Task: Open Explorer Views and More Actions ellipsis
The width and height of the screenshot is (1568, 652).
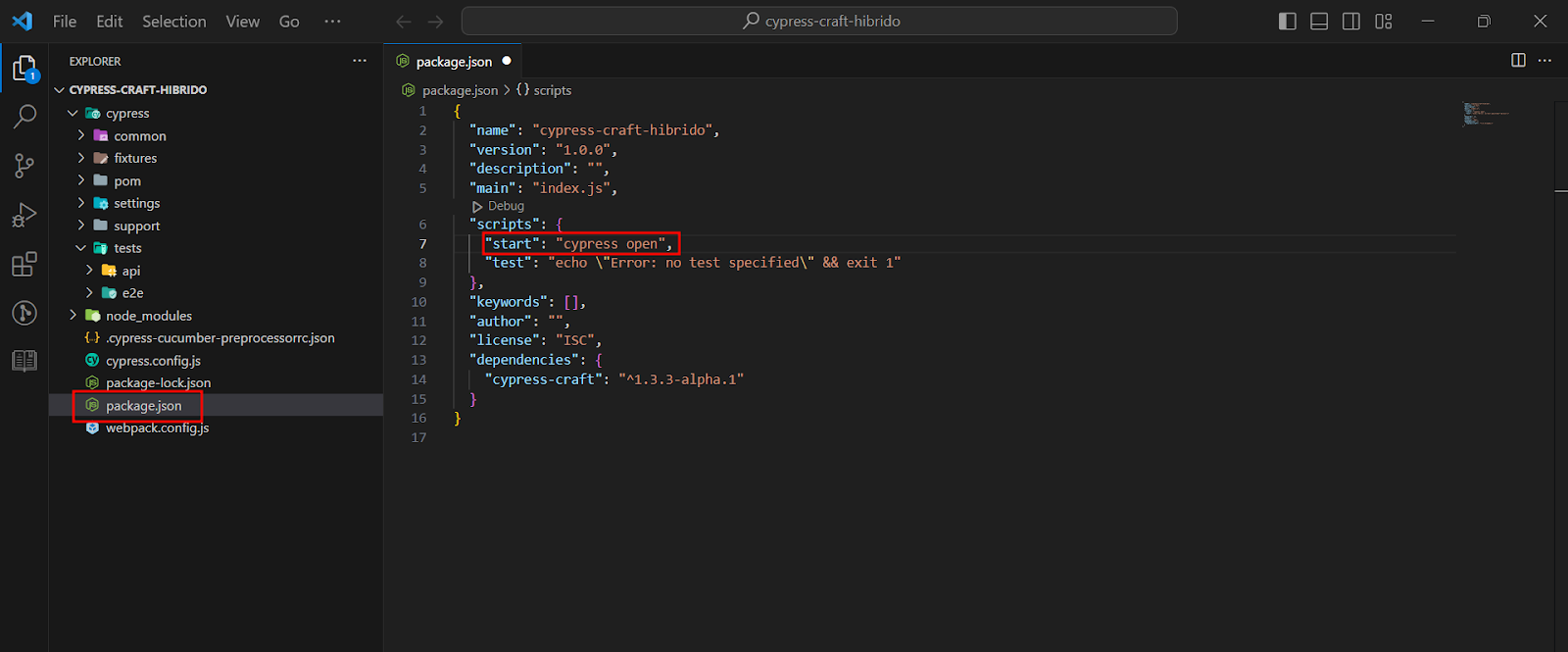Action: point(360,60)
